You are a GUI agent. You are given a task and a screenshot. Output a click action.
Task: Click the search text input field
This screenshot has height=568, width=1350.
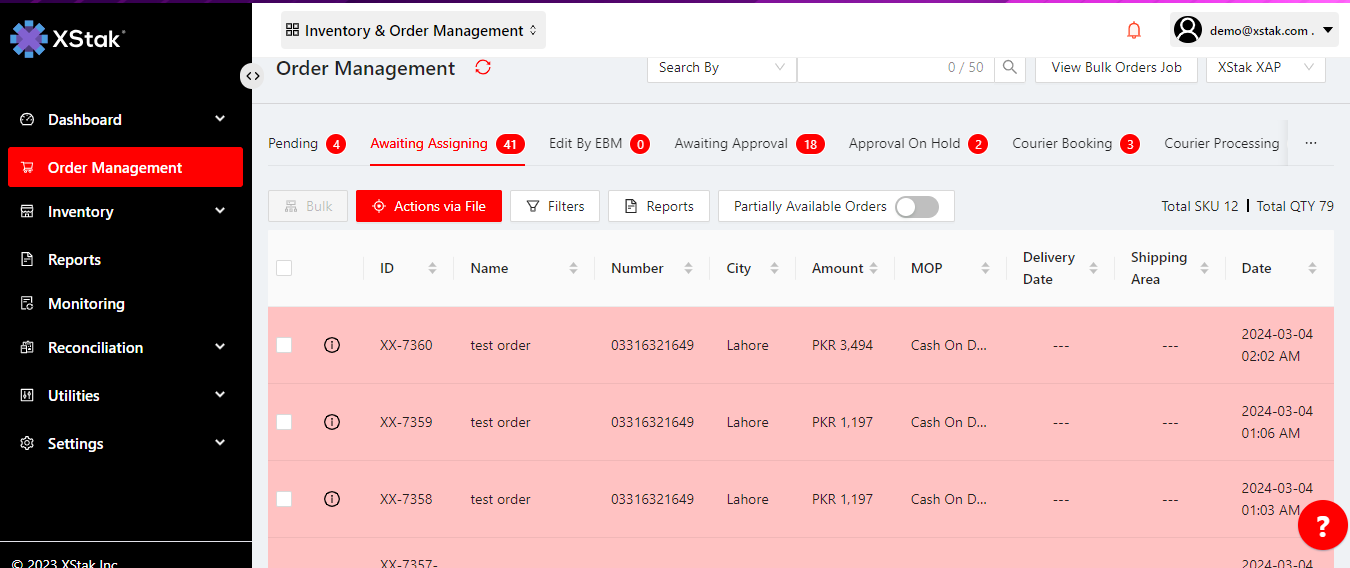(870, 67)
